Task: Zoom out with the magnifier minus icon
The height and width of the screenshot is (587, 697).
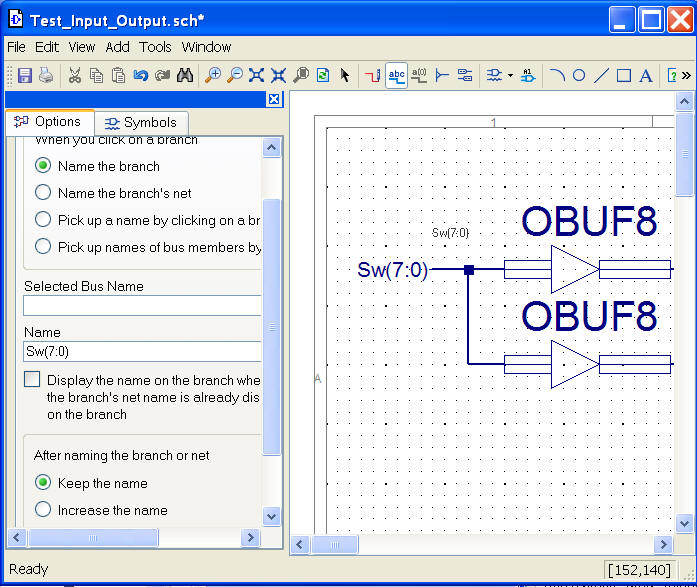Action: 235,76
